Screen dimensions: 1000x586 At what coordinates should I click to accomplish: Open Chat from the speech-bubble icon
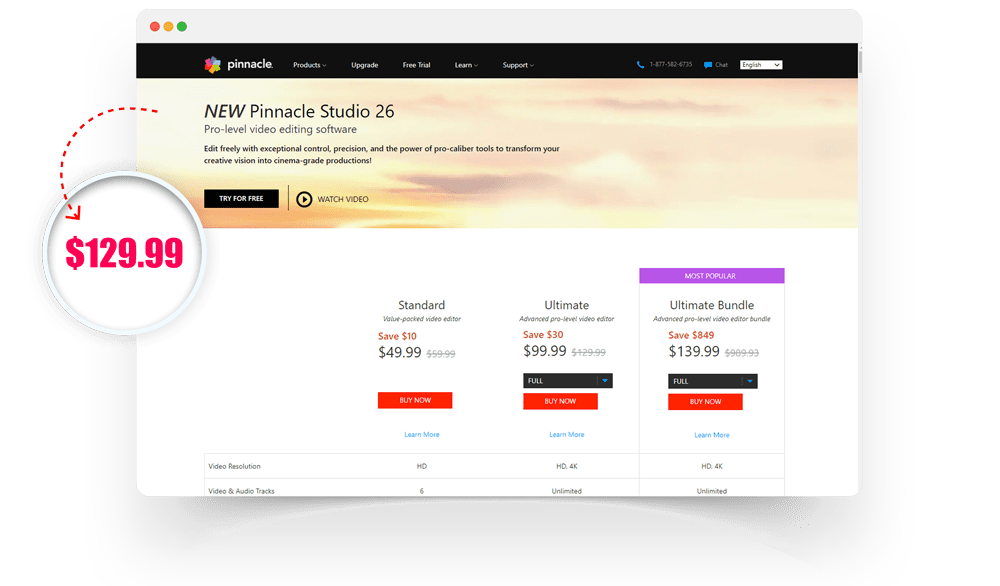click(708, 65)
